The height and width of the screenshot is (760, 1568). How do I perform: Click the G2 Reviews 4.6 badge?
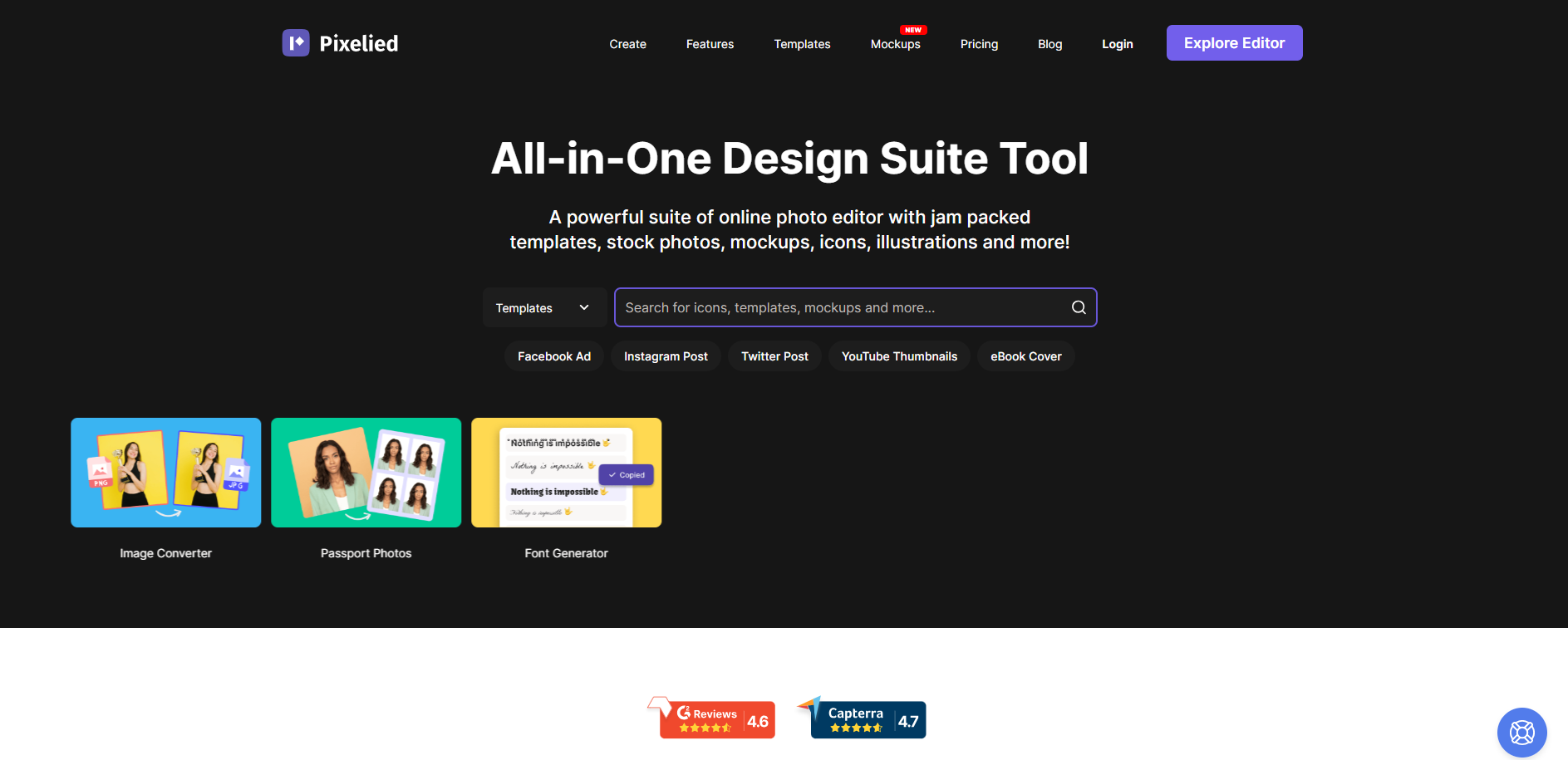coord(712,718)
